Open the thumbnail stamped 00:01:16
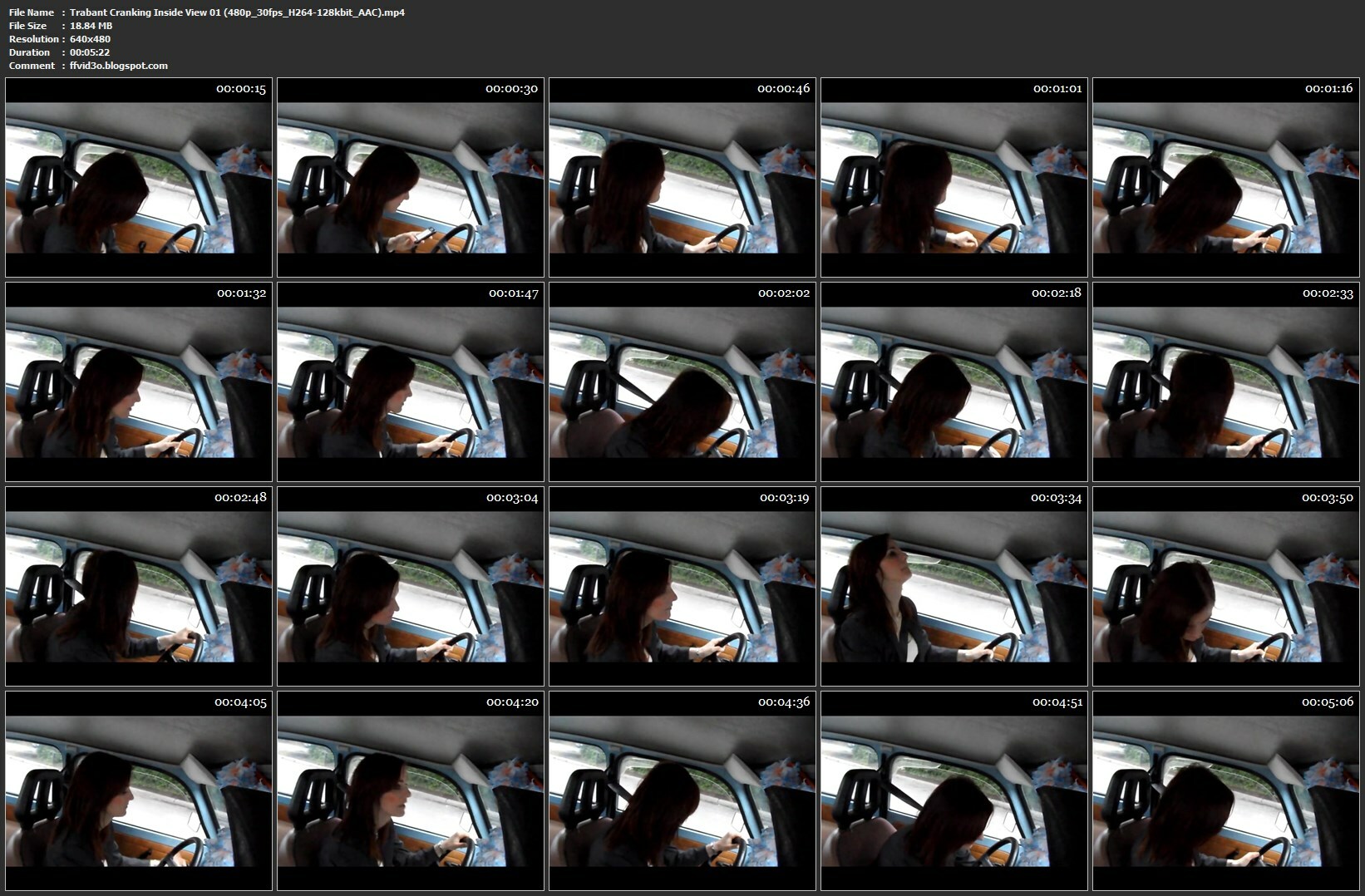The height and width of the screenshot is (896, 1365). [1226, 177]
